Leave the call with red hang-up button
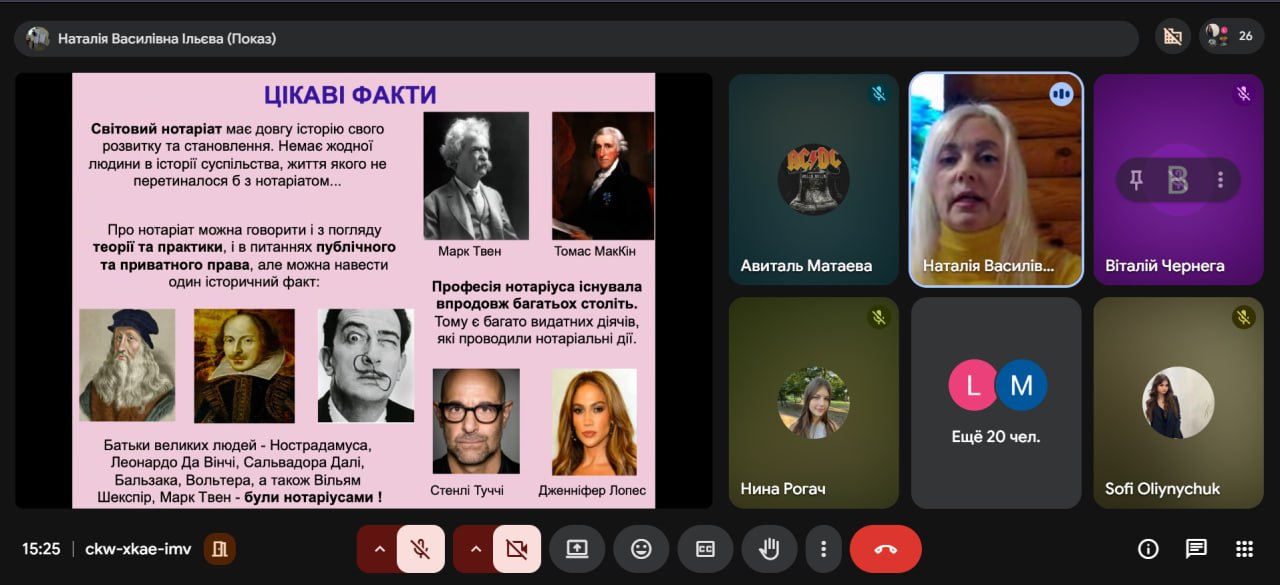This screenshot has height=585, width=1280. tap(885, 549)
